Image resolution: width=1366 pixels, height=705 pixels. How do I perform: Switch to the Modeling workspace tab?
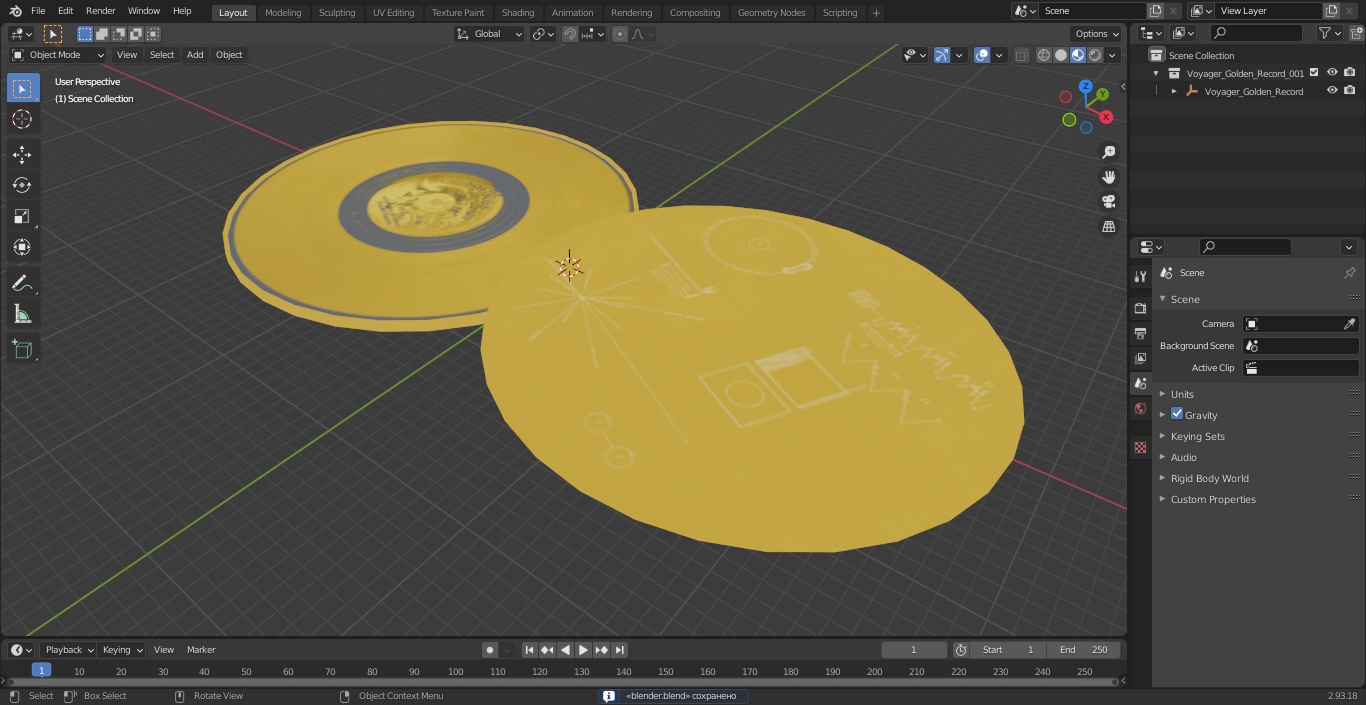click(x=283, y=12)
